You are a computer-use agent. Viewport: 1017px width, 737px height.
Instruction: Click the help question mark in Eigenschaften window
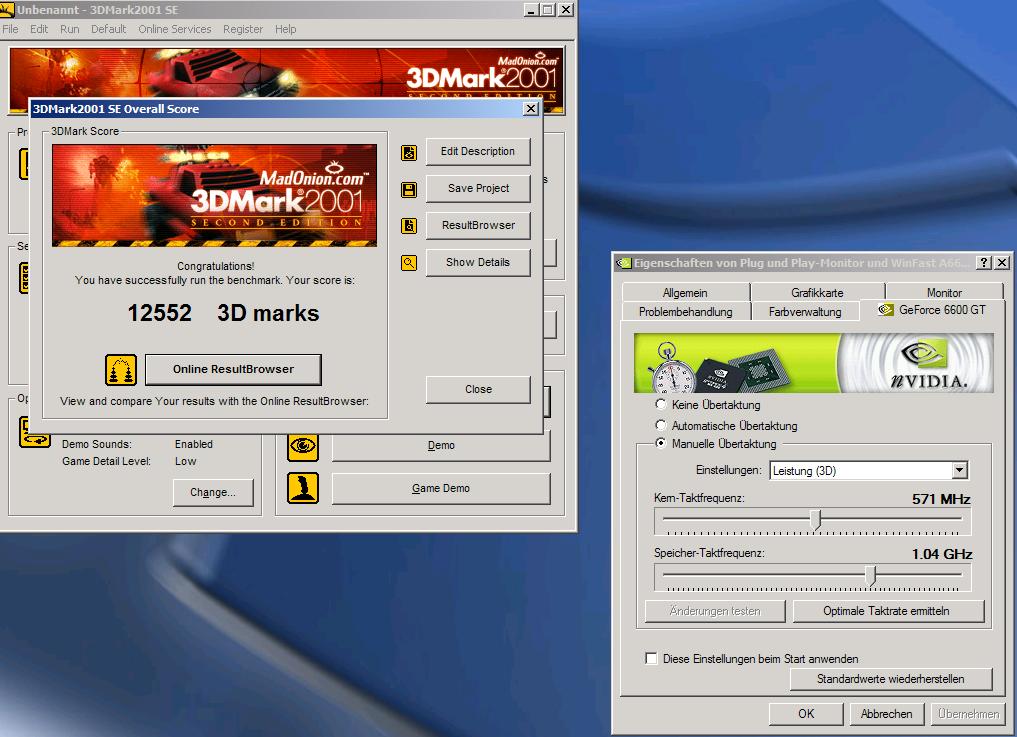tap(985, 262)
